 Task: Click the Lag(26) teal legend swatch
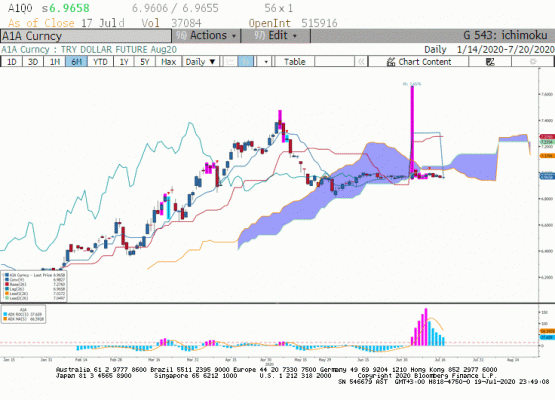[7, 289]
